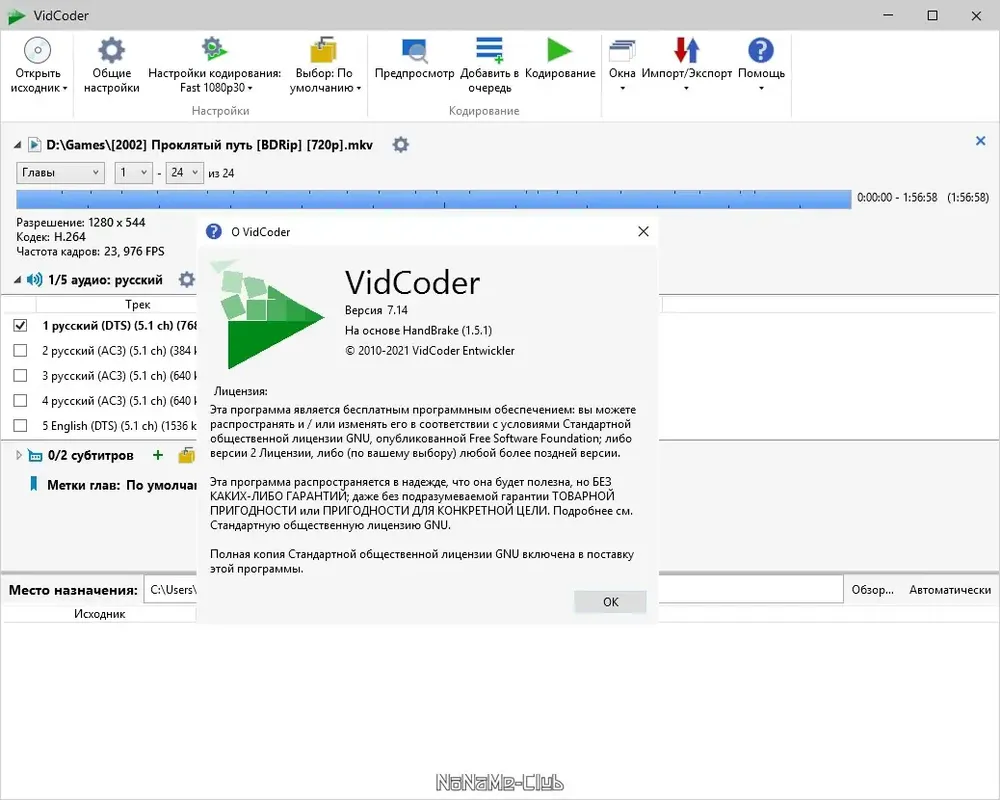Click the Разрешение: 1280 x 544 text
This screenshot has height=800, width=1000.
coord(80,222)
